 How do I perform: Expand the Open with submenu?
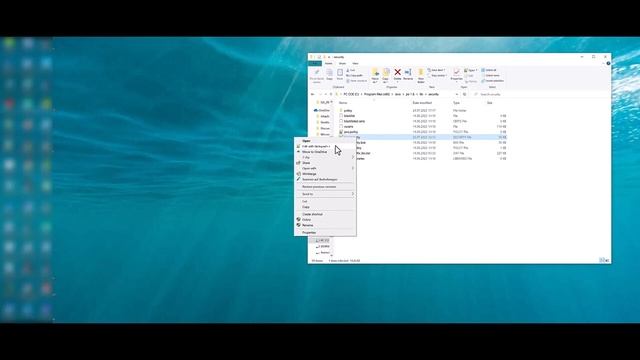point(325,169)
